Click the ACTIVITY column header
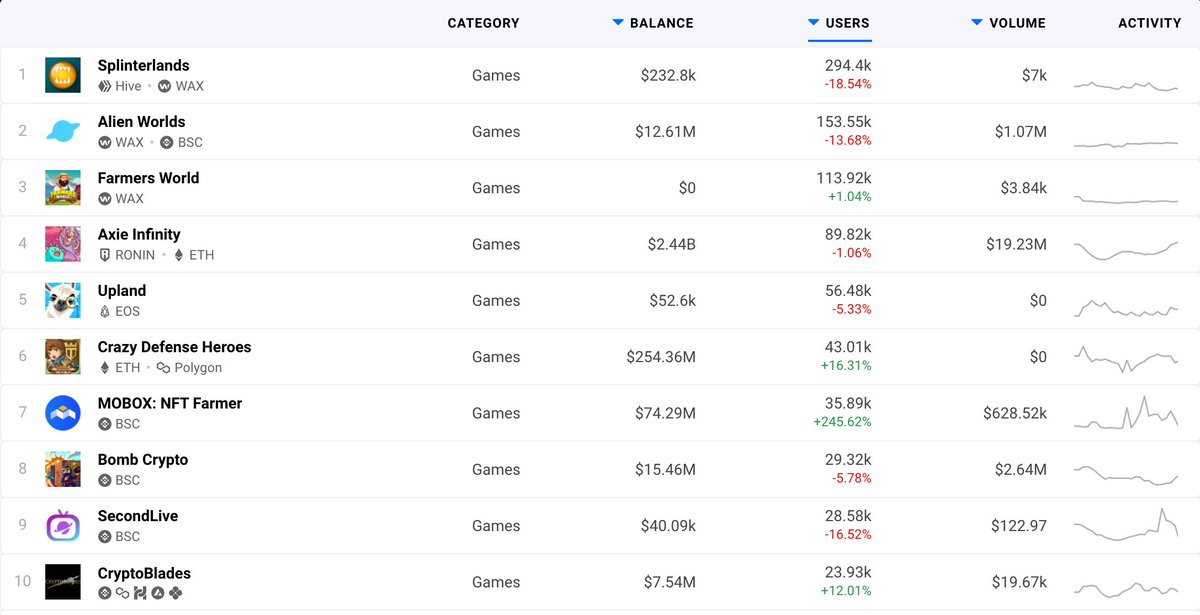Image resolution: width=1200 pixels, height=615 pixels. [x=1149, y=23]
